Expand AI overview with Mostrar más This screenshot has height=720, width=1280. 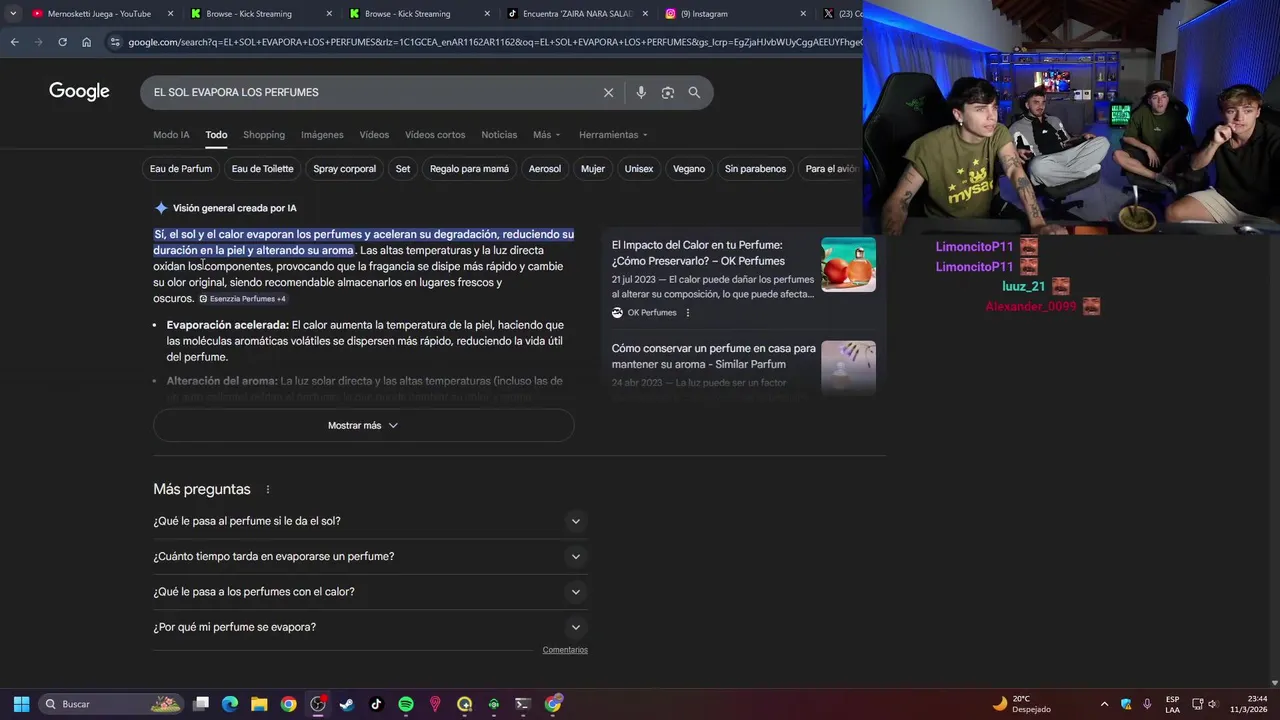click(363, 425)
